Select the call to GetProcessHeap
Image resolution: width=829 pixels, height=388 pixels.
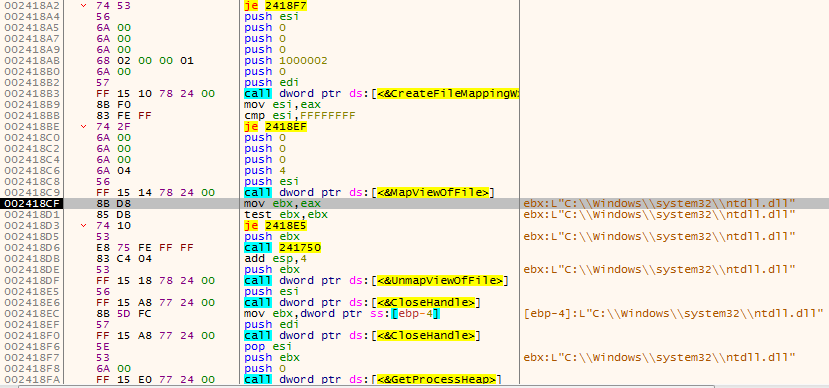click(x=372, y=380)
